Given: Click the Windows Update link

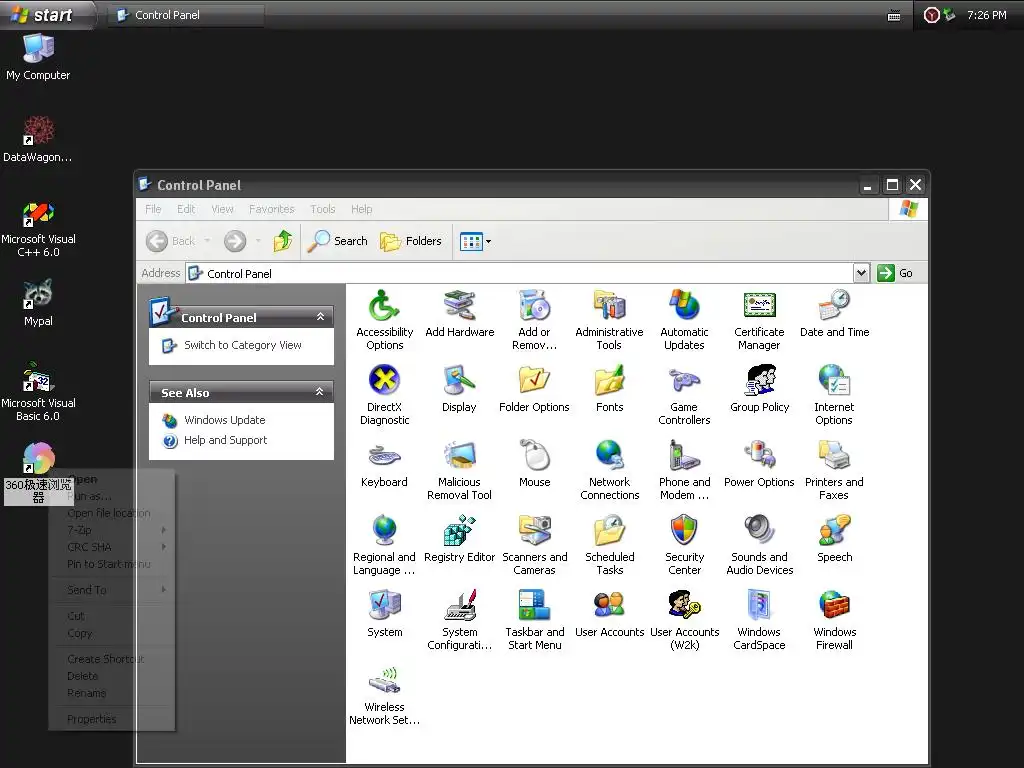Looking at the screenshot, I should coord(225,420).
